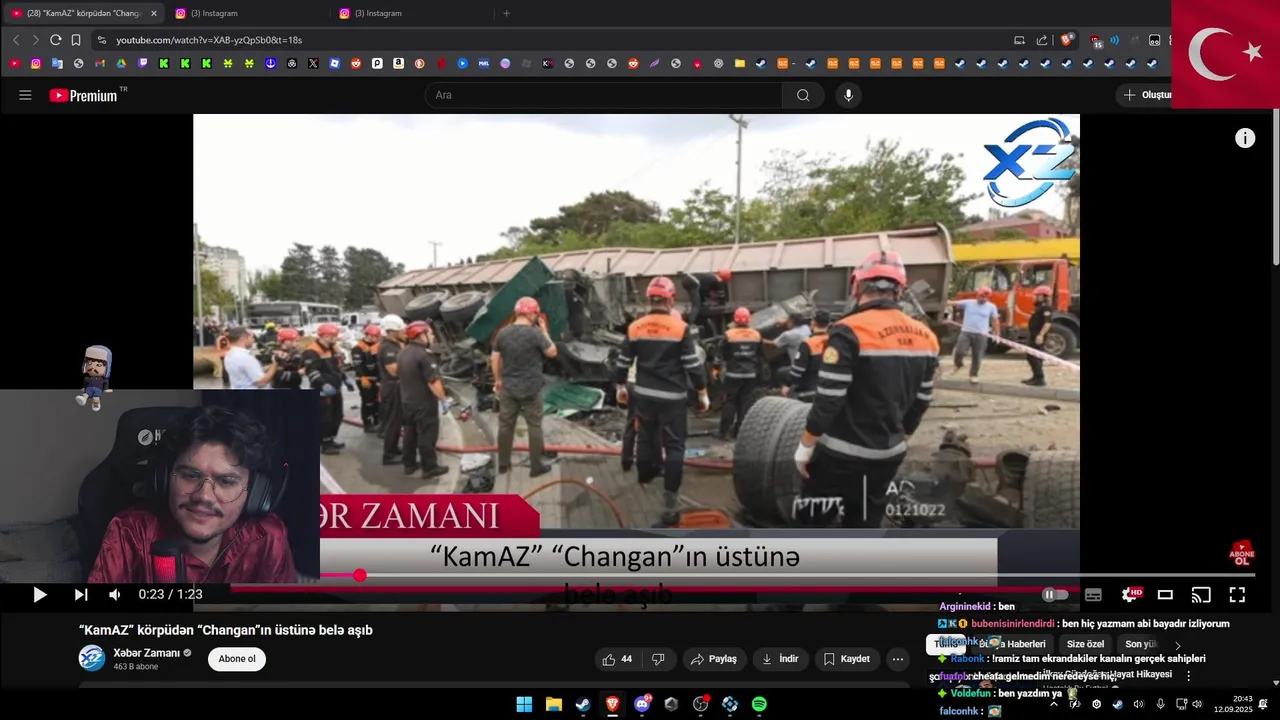Image resolution: width=1280 pixels, height=720 pixels.
Task: Switch to the first Instagram tab
Action: [247, 13]
